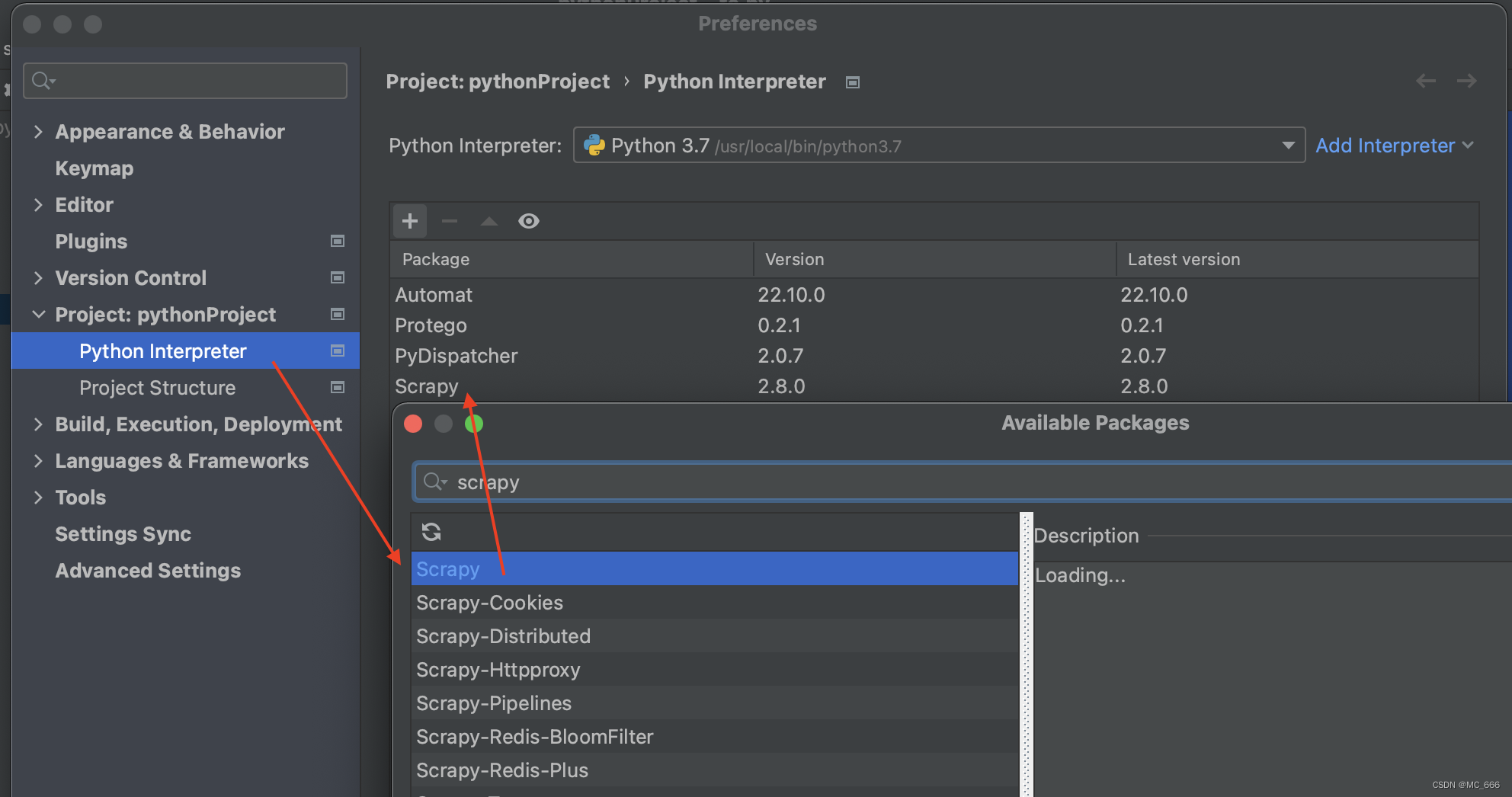This screenshot has width=1512, height=797.
Task: Select Scrapy-Redis-Plus in the list
Action: coord(715,770)
